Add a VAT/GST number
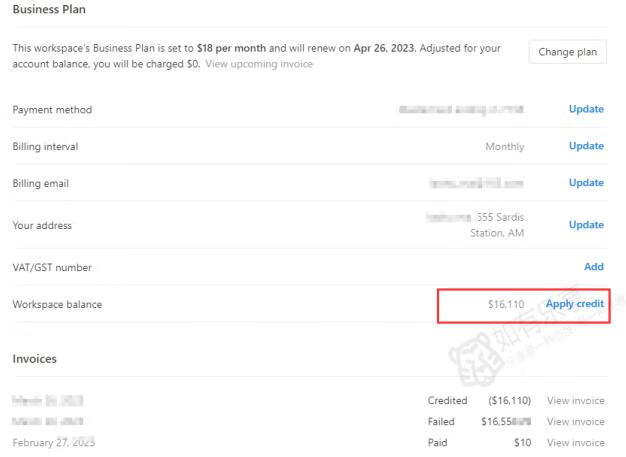The height and width of the screenshot is (457, 626). click(x=594, y=267)
